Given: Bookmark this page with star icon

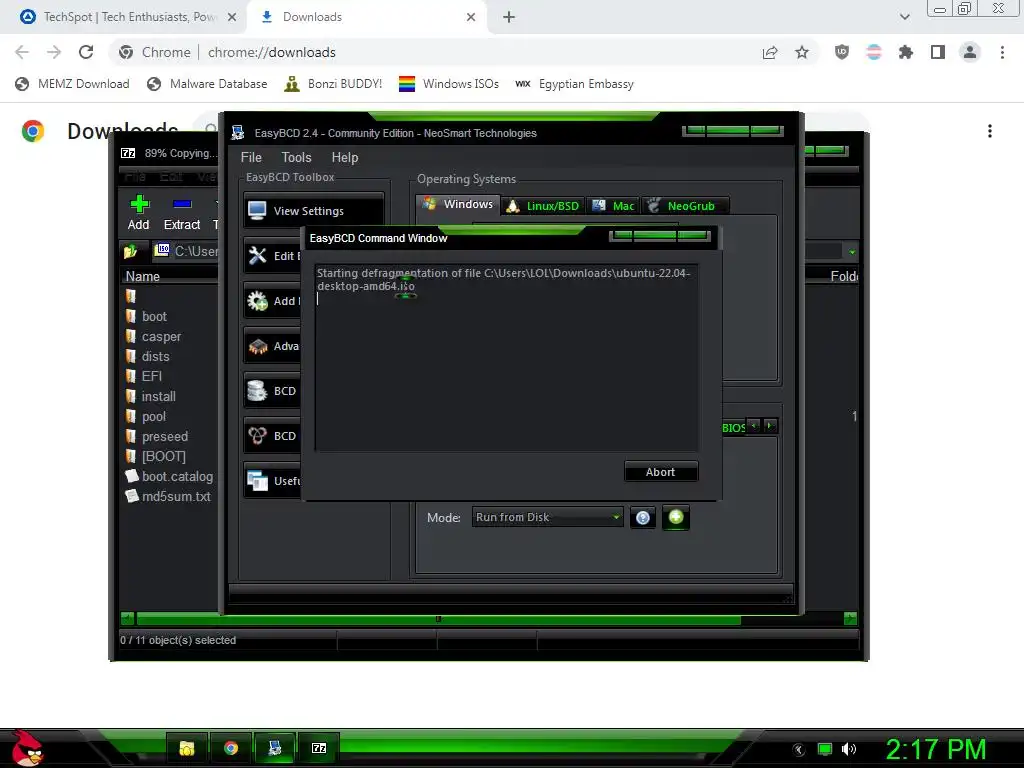Looking at the screenshot, I should tap(802, 52).
